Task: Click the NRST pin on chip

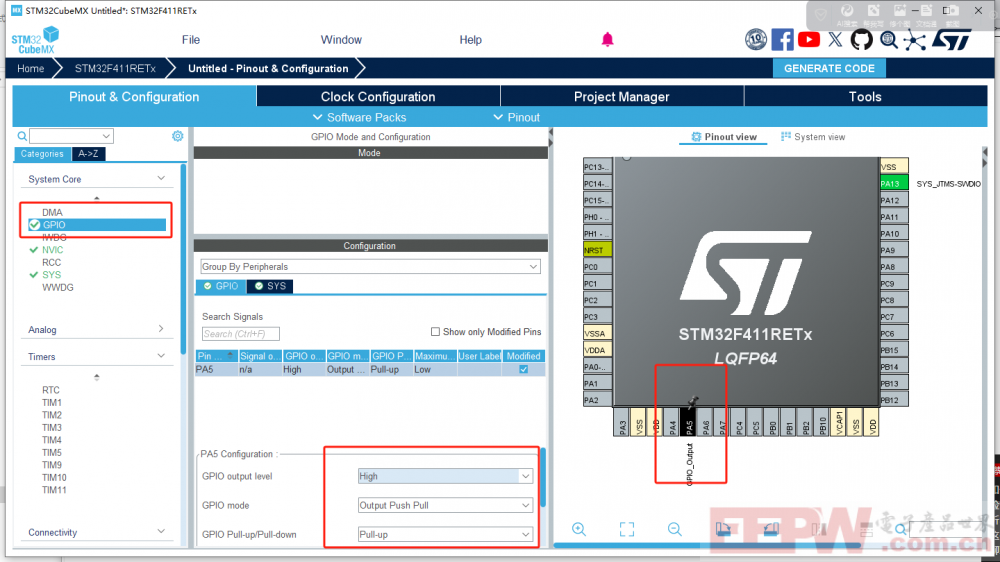Action: tap(598, 250)
